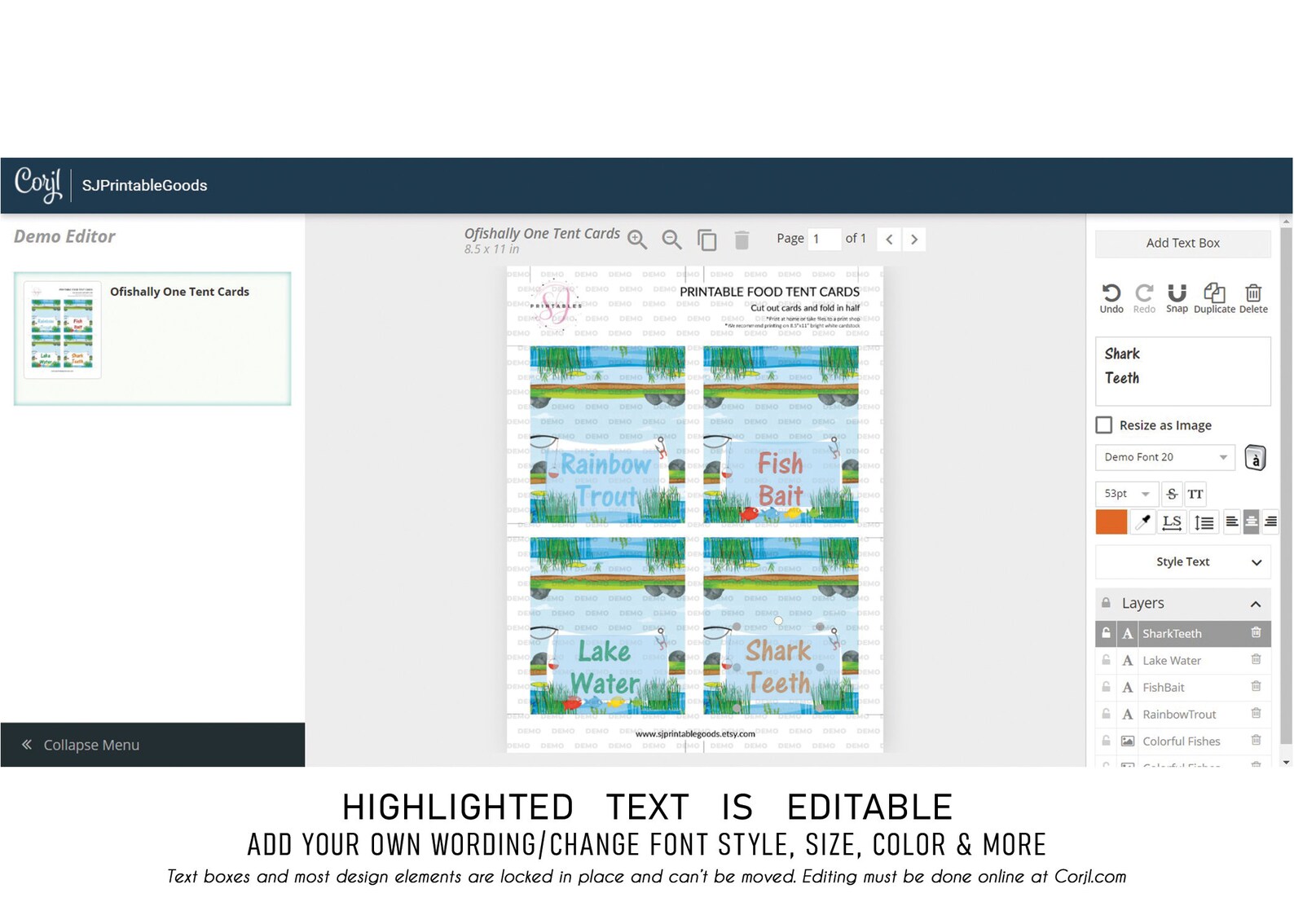Viewport: 1294px width, 924px height.
Task: Enable the Resize as Image checkbox
Action: point(1104,425)
